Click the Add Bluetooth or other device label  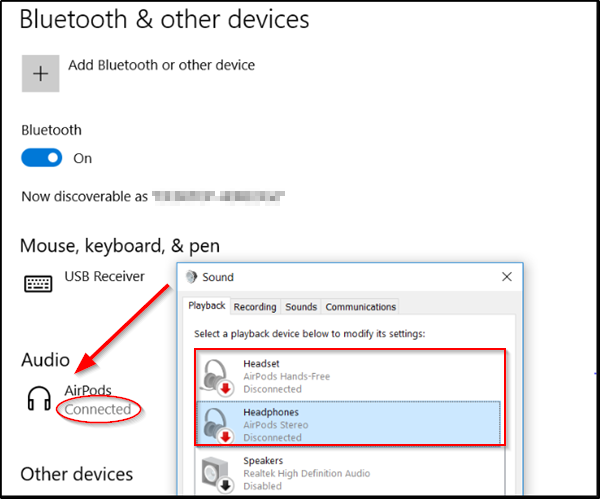[161, 65]
